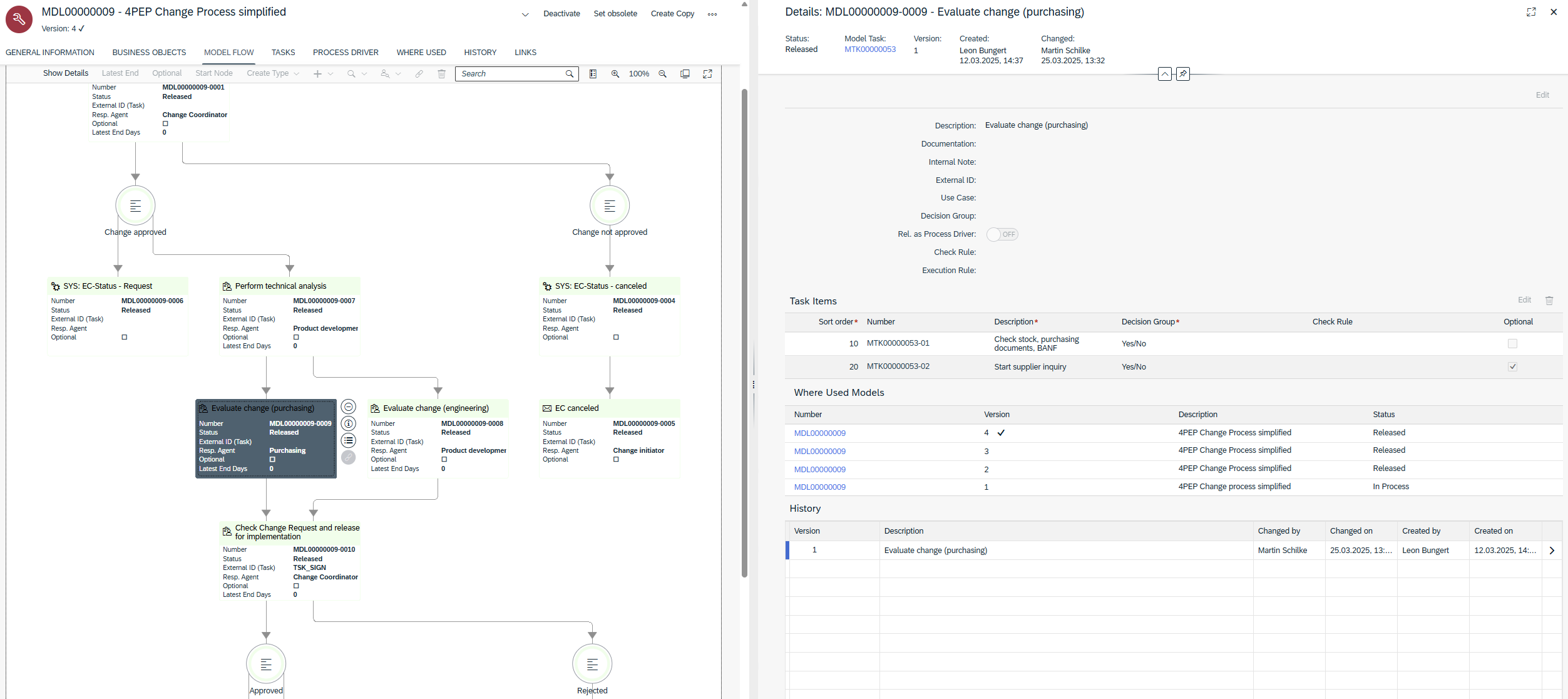Uncheck the Optional checkbox for MTK00000053-02
Image resolution: width=1568 pixels, height=699 pixels.
click(1513, 366)
